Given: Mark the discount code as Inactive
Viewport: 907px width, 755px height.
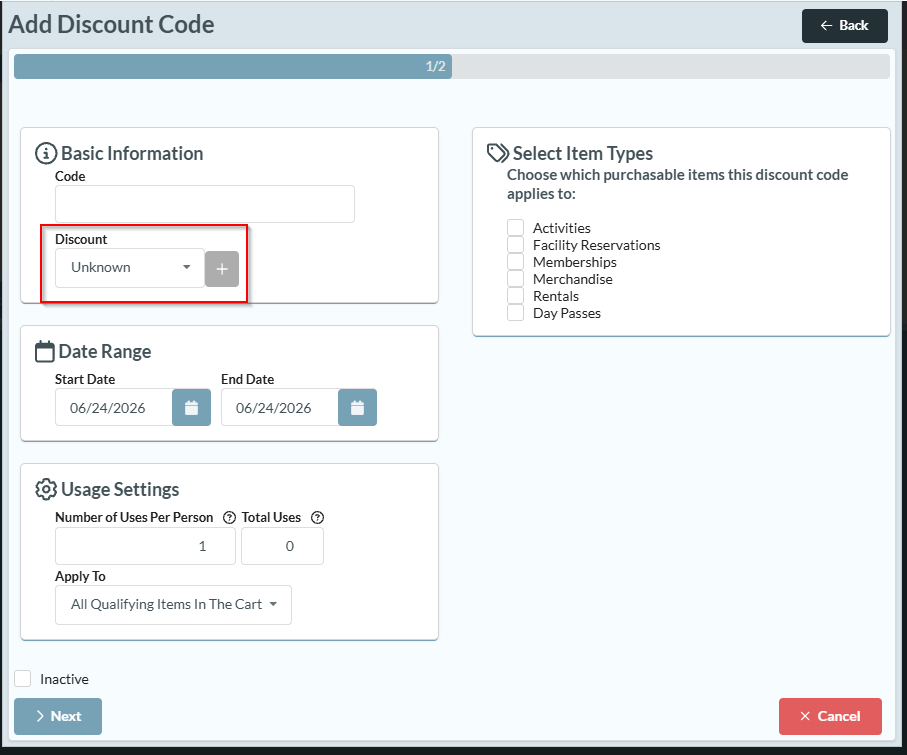Looking at the screenshot, I should [23, 679].
